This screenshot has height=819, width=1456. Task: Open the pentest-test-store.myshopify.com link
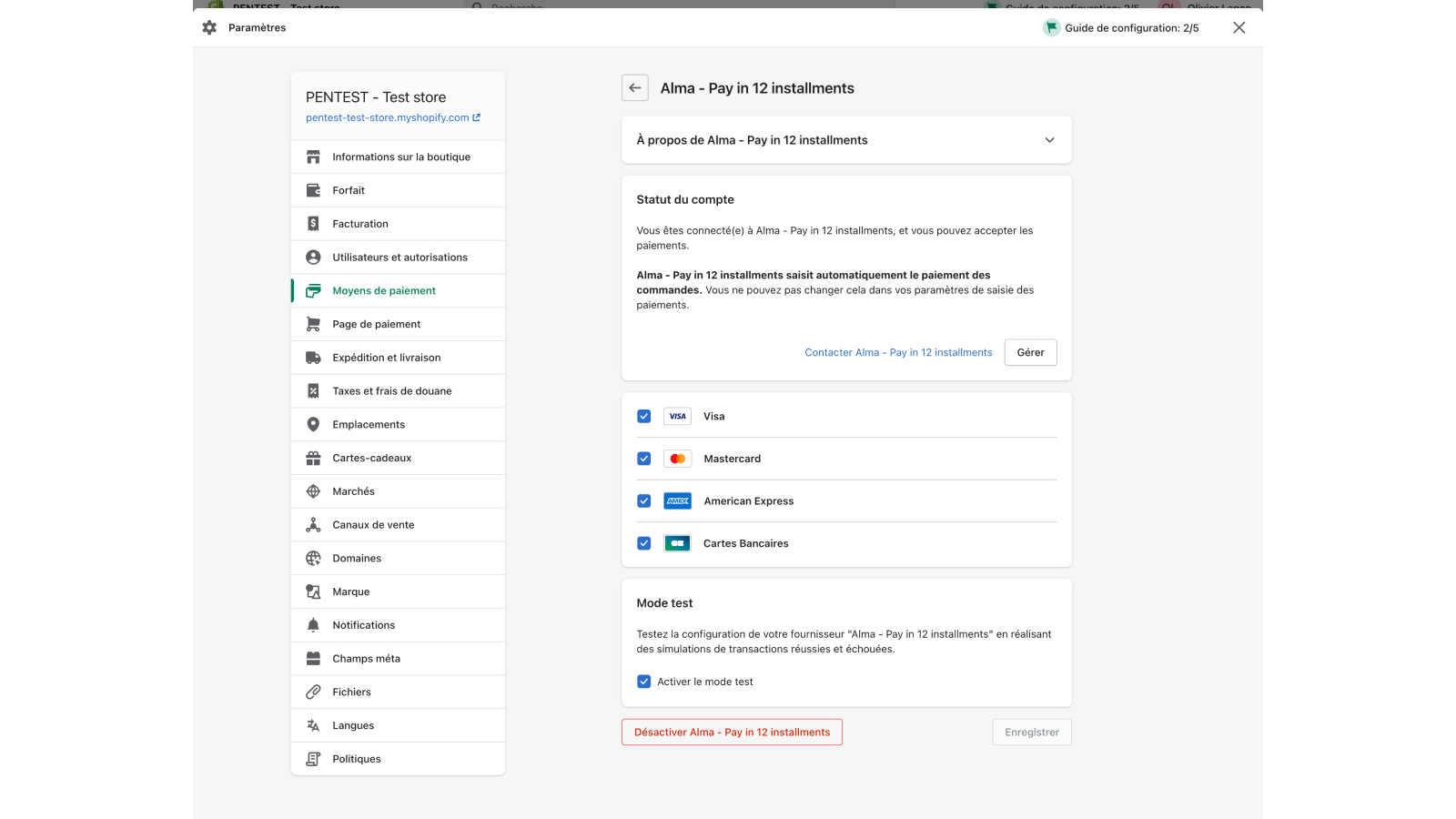(393, 117)
